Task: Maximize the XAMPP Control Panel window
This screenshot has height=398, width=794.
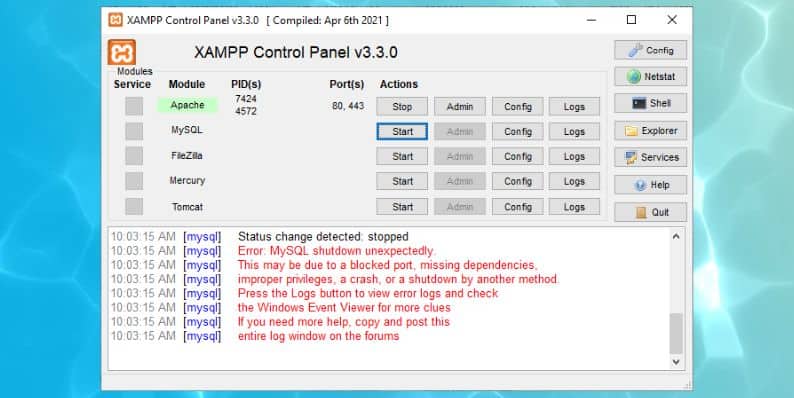Action: [x=631, y=20]
